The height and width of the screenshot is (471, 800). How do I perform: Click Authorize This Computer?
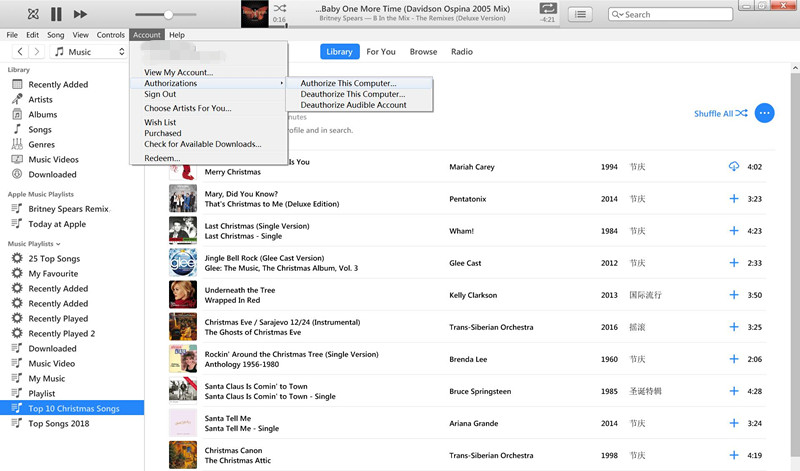pos(359,83)
